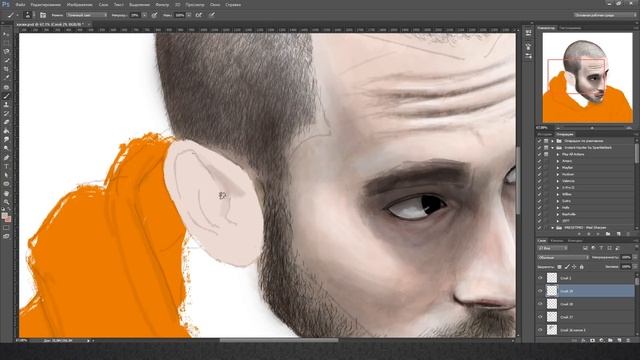This screenshot has width=640, height=360.
Task: Select the Move tool
Action: pos(6,34)
